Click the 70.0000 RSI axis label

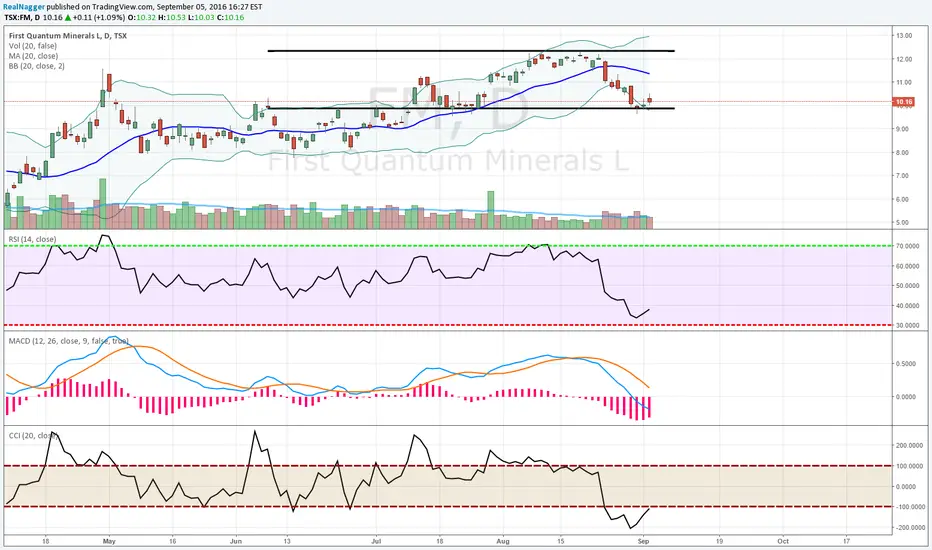[909, 246]
